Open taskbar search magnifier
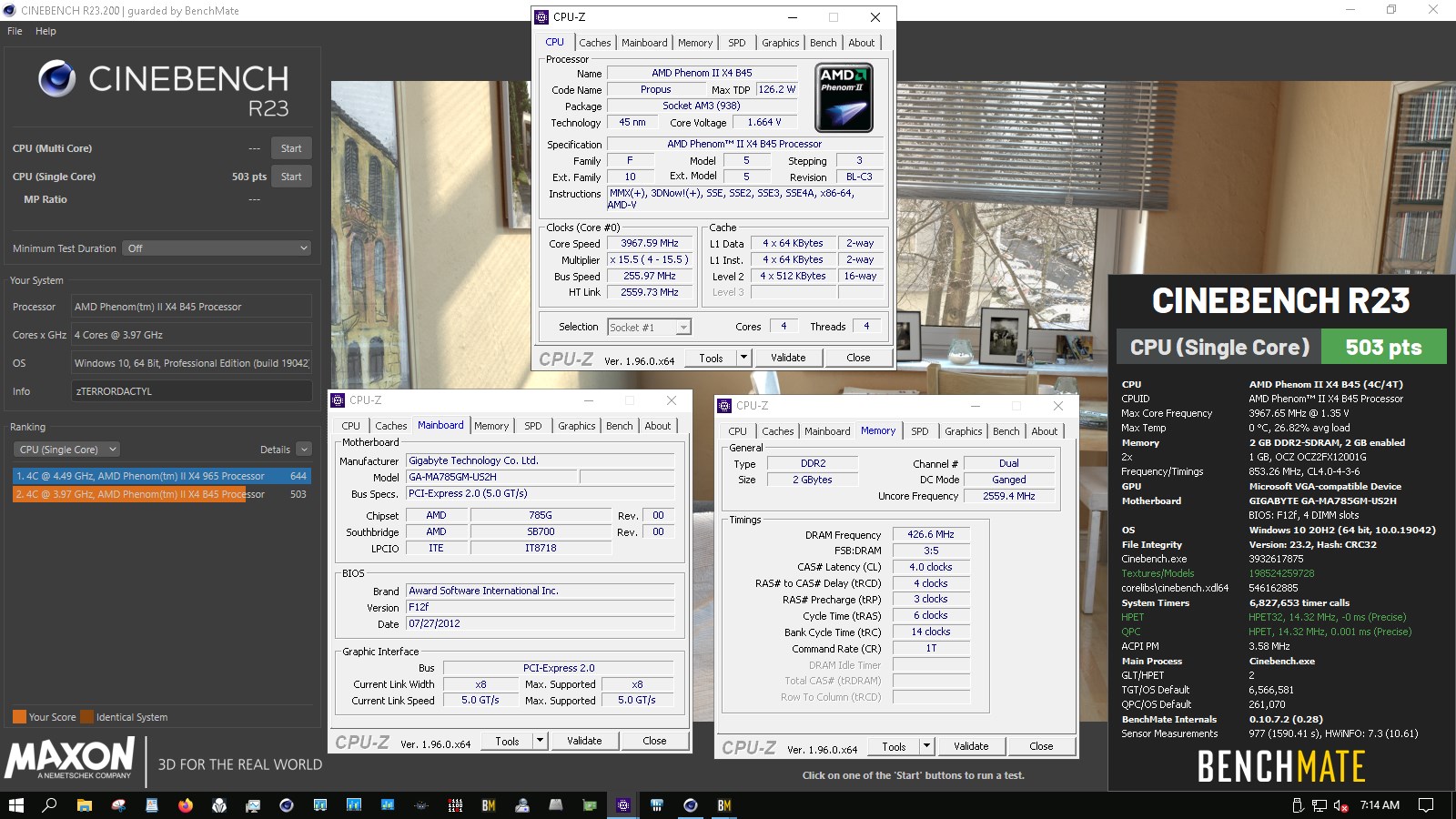 pos(50,805)
